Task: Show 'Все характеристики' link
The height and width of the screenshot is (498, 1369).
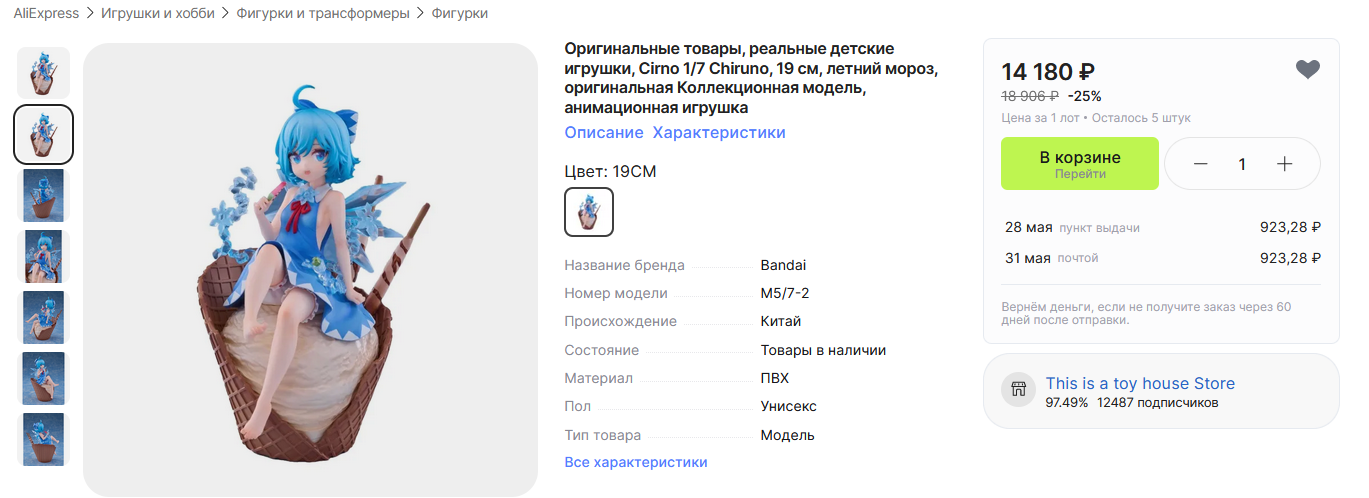Action: click(x=636, y=463)
